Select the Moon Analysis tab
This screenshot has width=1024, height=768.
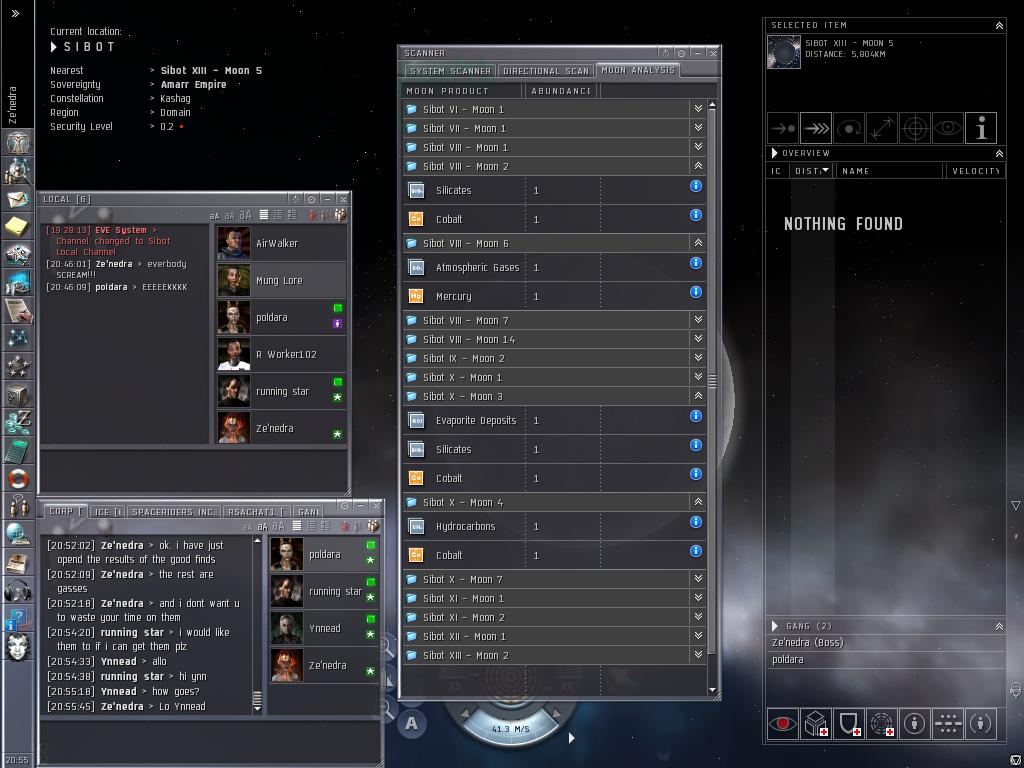point(637,70)
